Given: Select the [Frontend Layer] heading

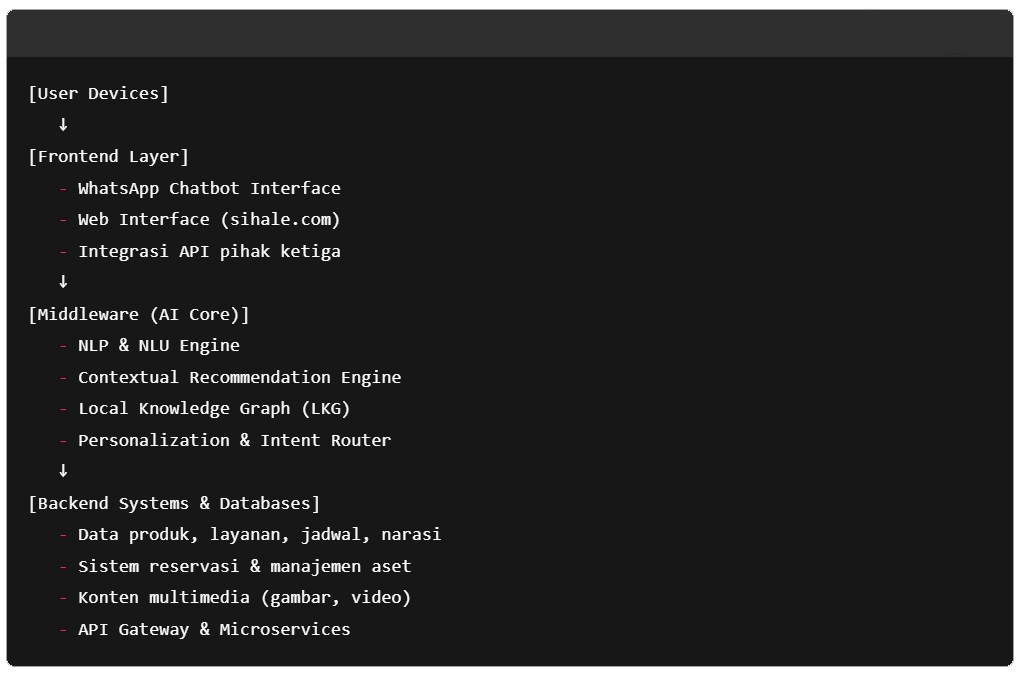Looking at the screenshot, I should pos(108,157).
